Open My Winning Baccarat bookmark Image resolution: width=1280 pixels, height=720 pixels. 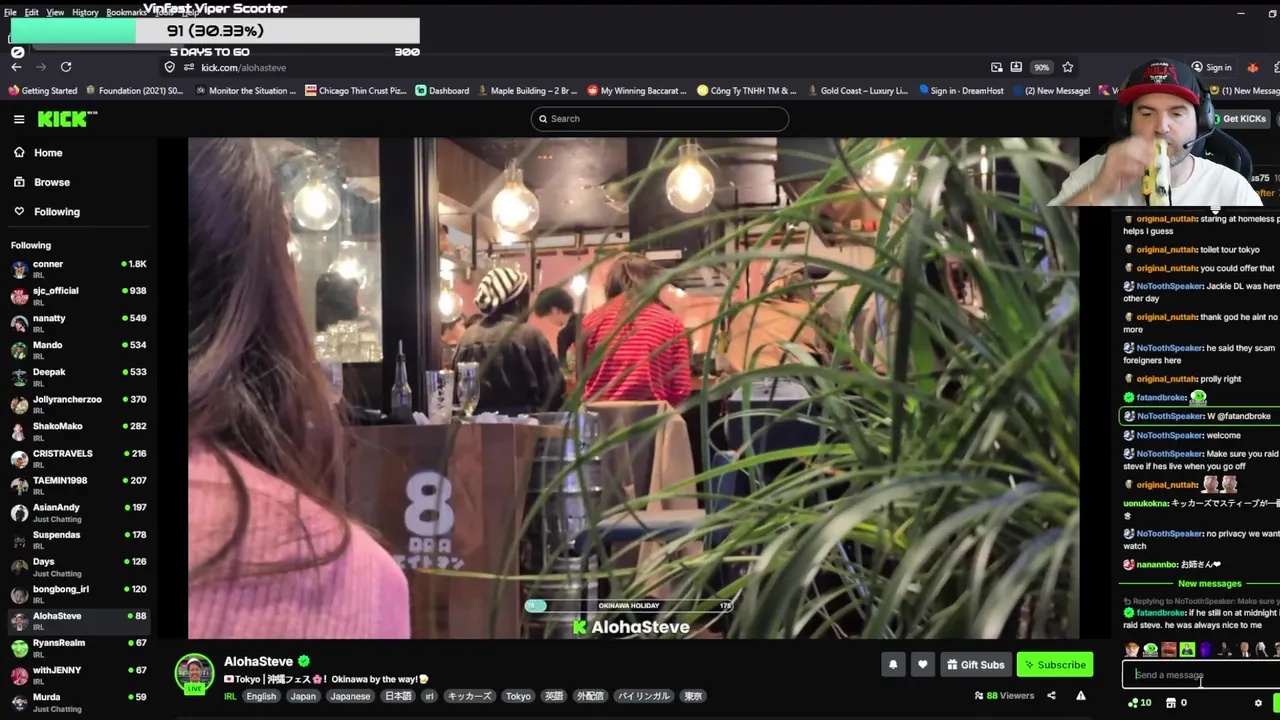[x=637, y=91]
